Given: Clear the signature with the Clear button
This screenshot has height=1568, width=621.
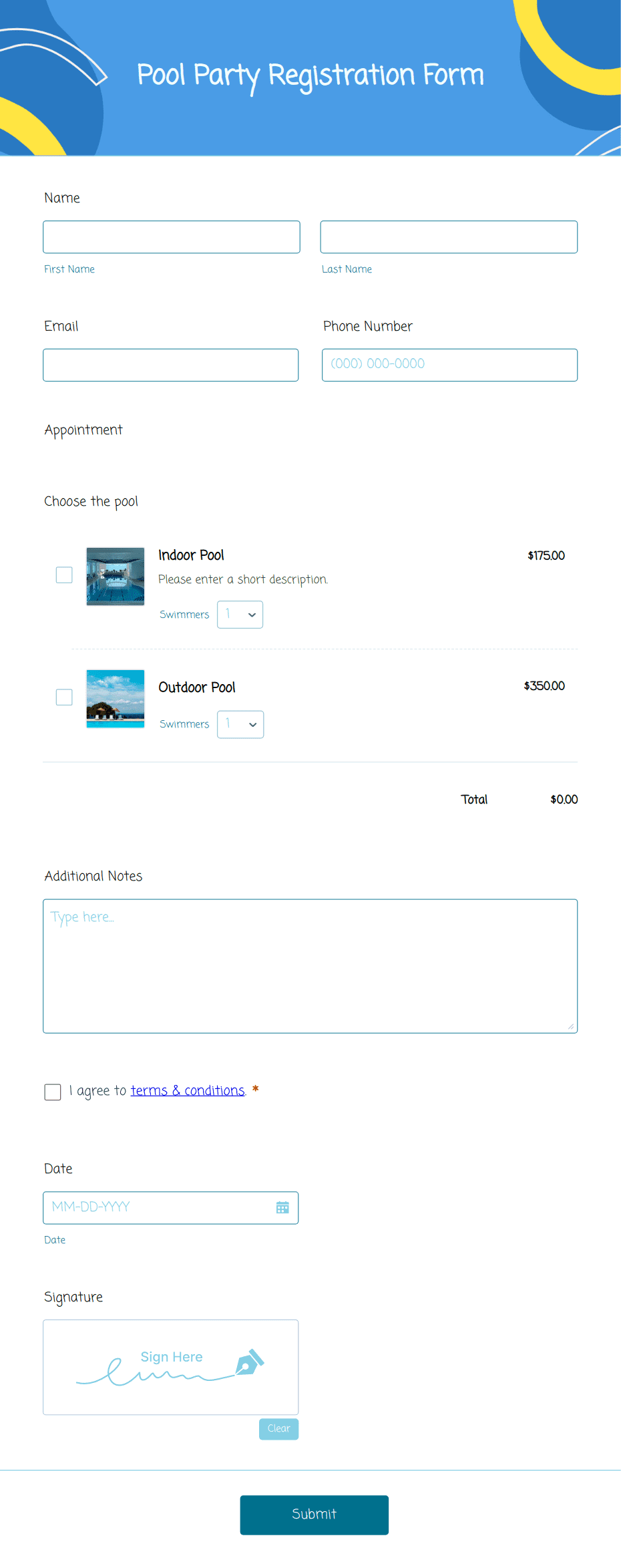Looking at the screenshot, I should tap(279, 1429).
